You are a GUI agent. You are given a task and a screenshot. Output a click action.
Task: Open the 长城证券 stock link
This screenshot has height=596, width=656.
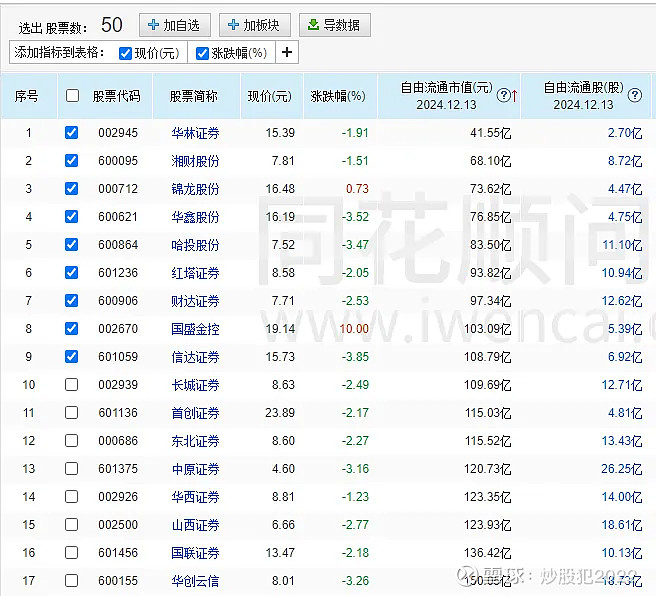[195, 385]
